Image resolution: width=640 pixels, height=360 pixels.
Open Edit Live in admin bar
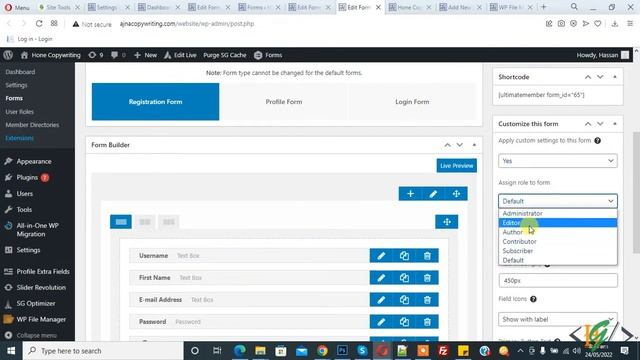tap(180, 55)
